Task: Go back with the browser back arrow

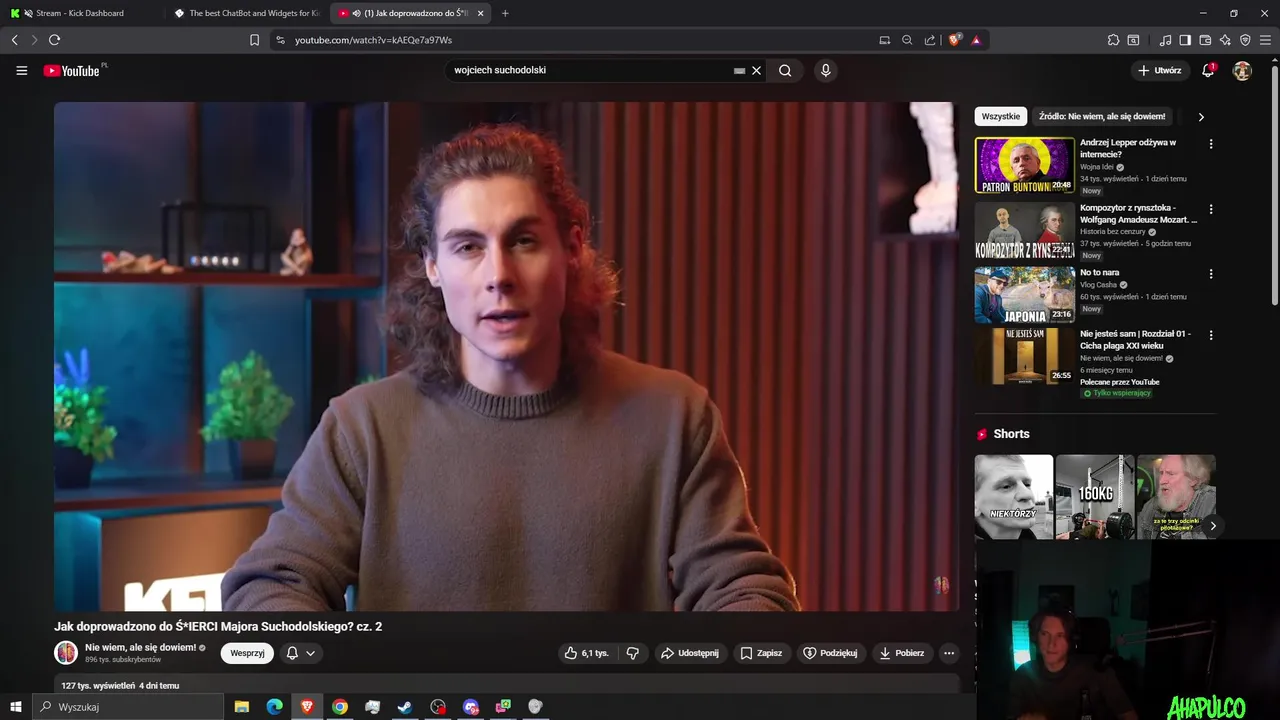Action: click(x=14, y=40)
